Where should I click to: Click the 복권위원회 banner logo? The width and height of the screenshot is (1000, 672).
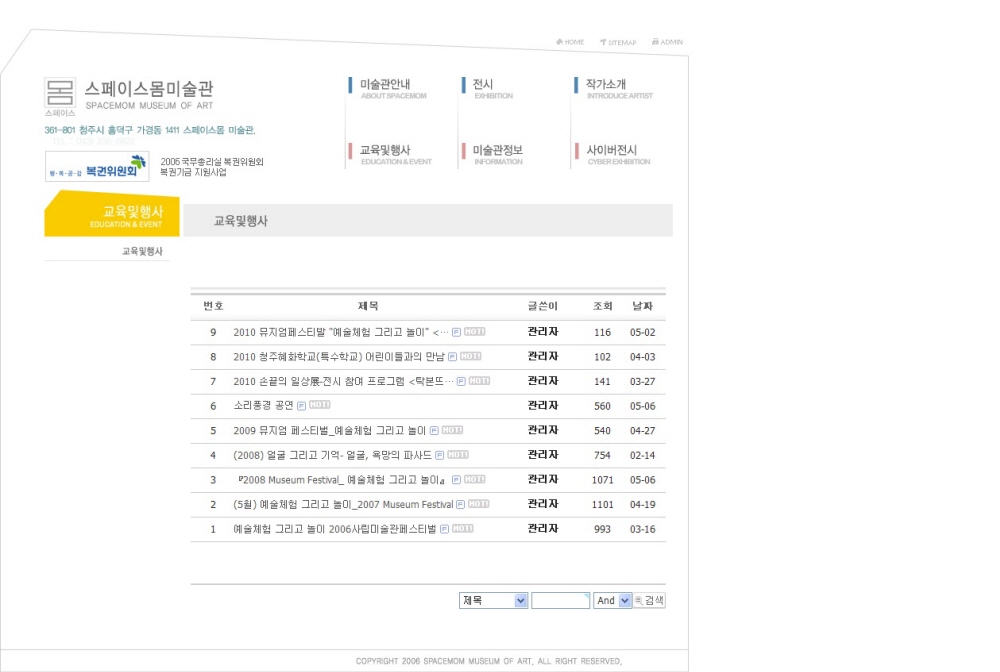tap(97, 167)
